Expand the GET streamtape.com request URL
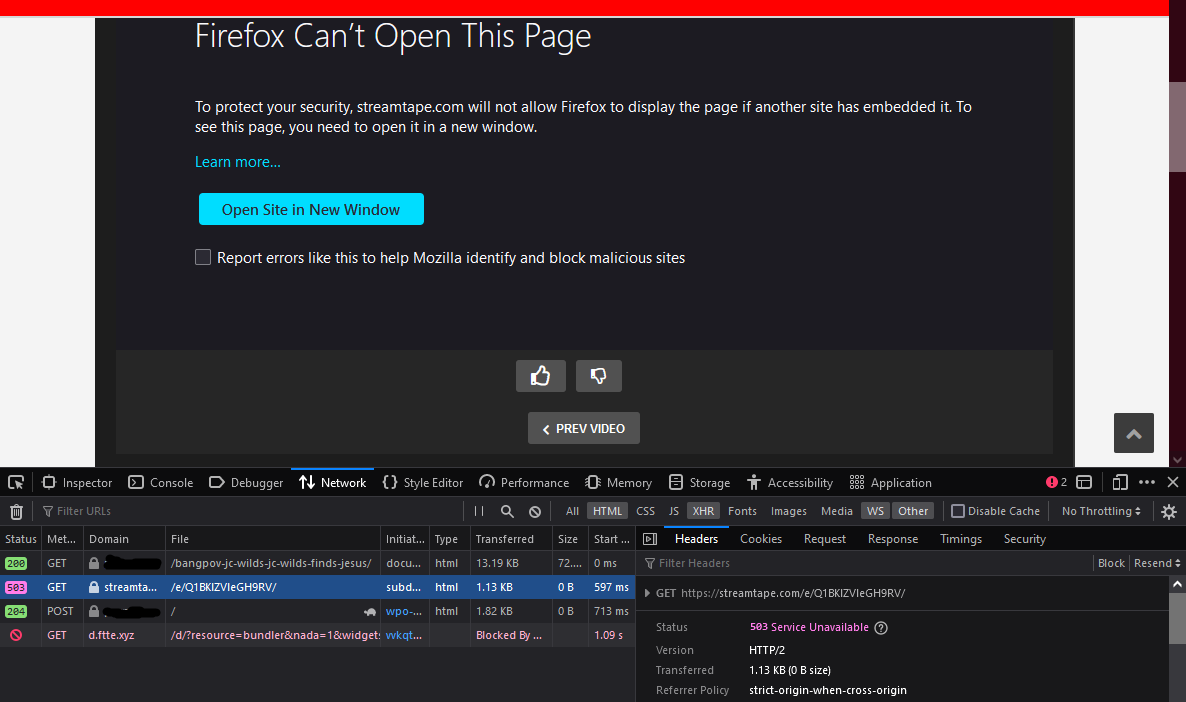1186x702 pixels. coord(647,593)
